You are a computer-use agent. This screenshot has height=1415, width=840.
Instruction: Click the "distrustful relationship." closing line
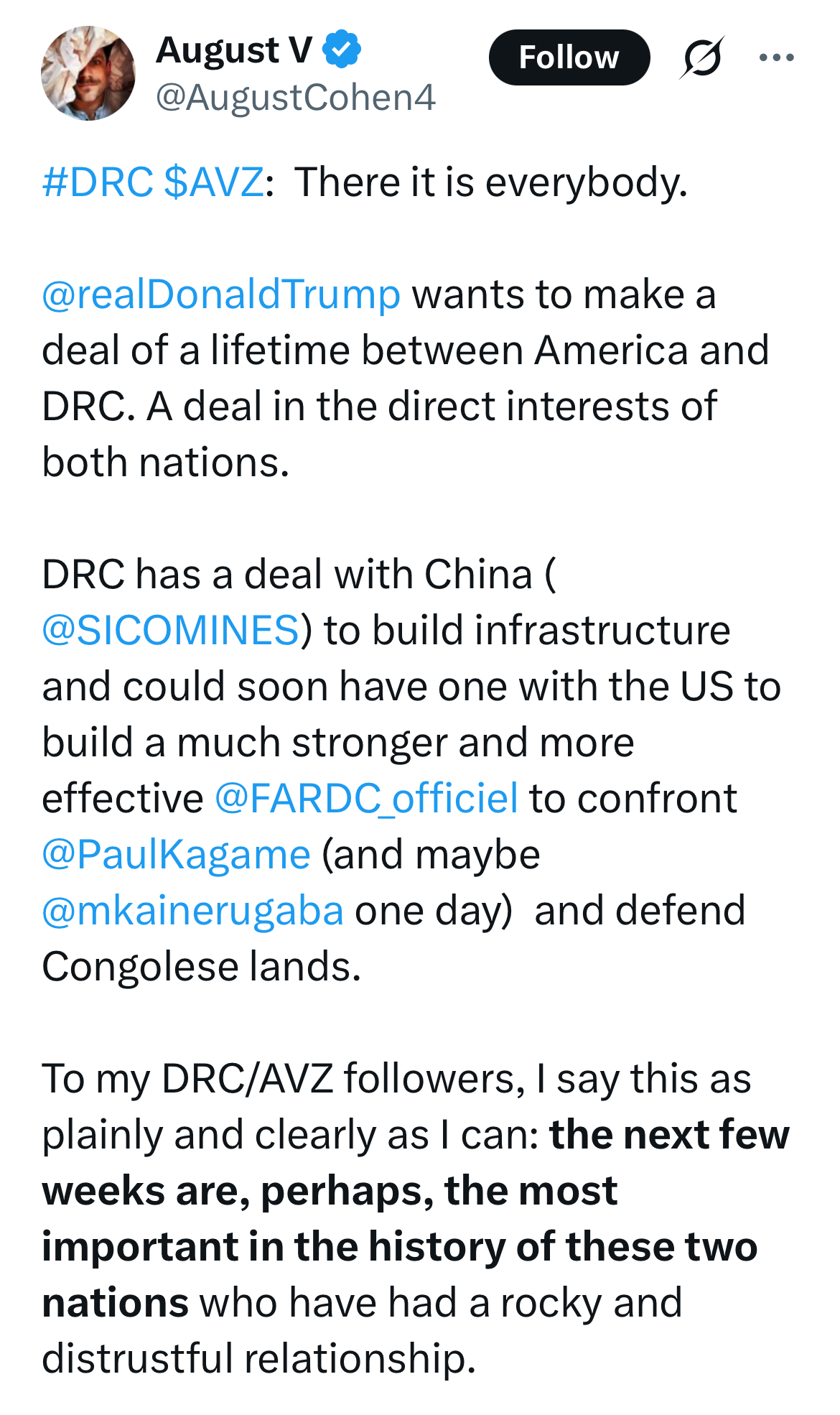coord(258,1358)
